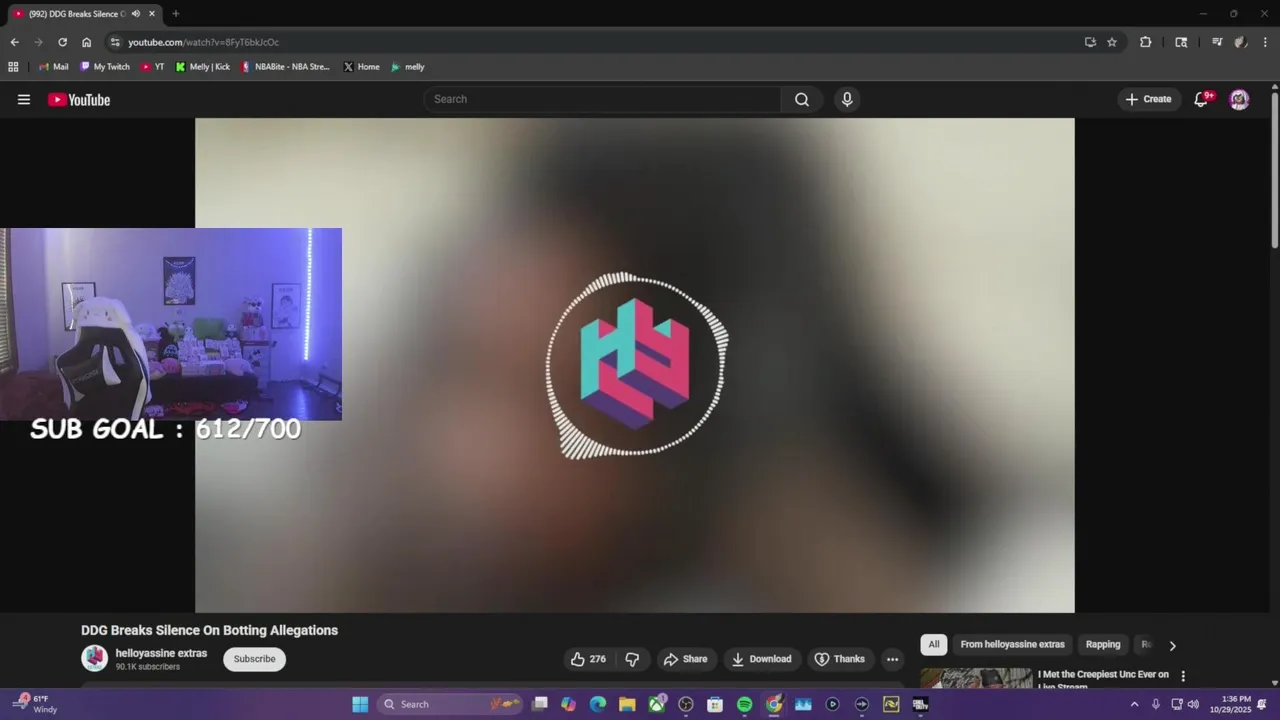This screenshot has width=1280, height=720.
Task: Open helloyassine extras channel avatar
Action: pyautogui.click(x=94, y=658)
